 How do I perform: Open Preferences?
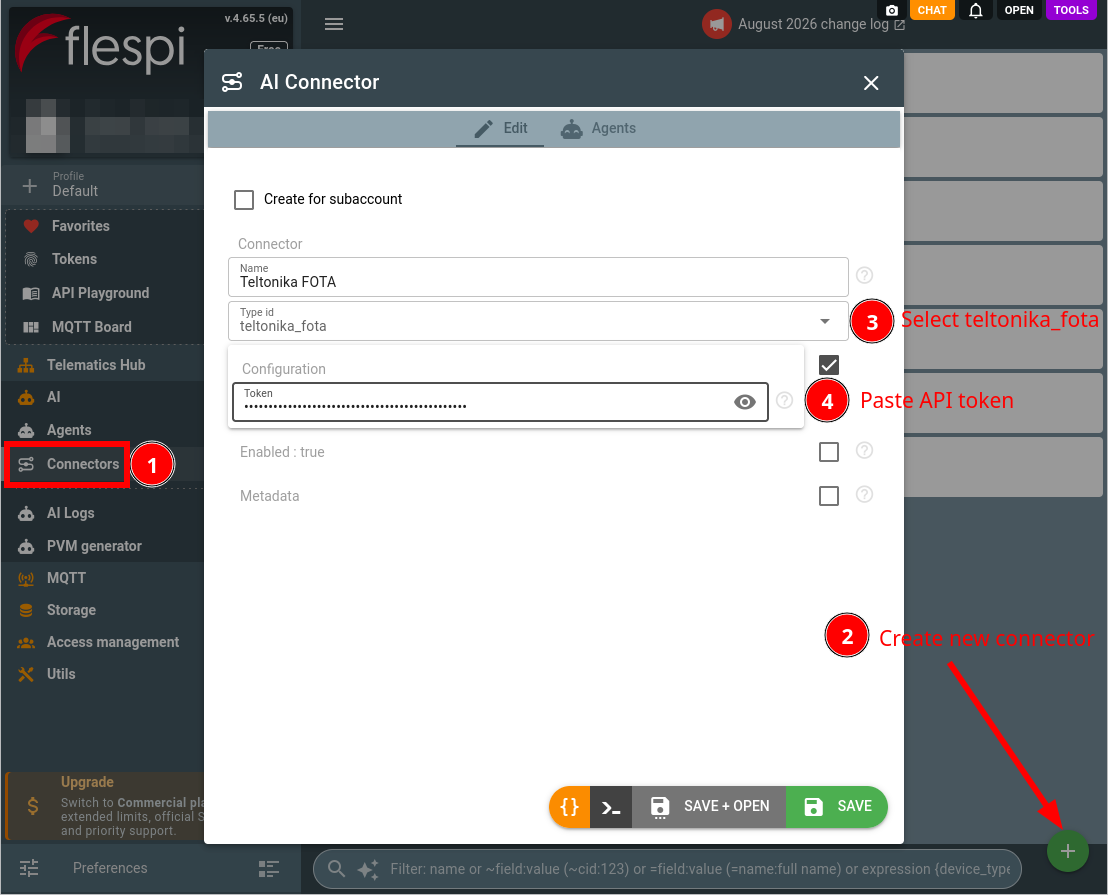pyautogui.click(x=110, y=868)
